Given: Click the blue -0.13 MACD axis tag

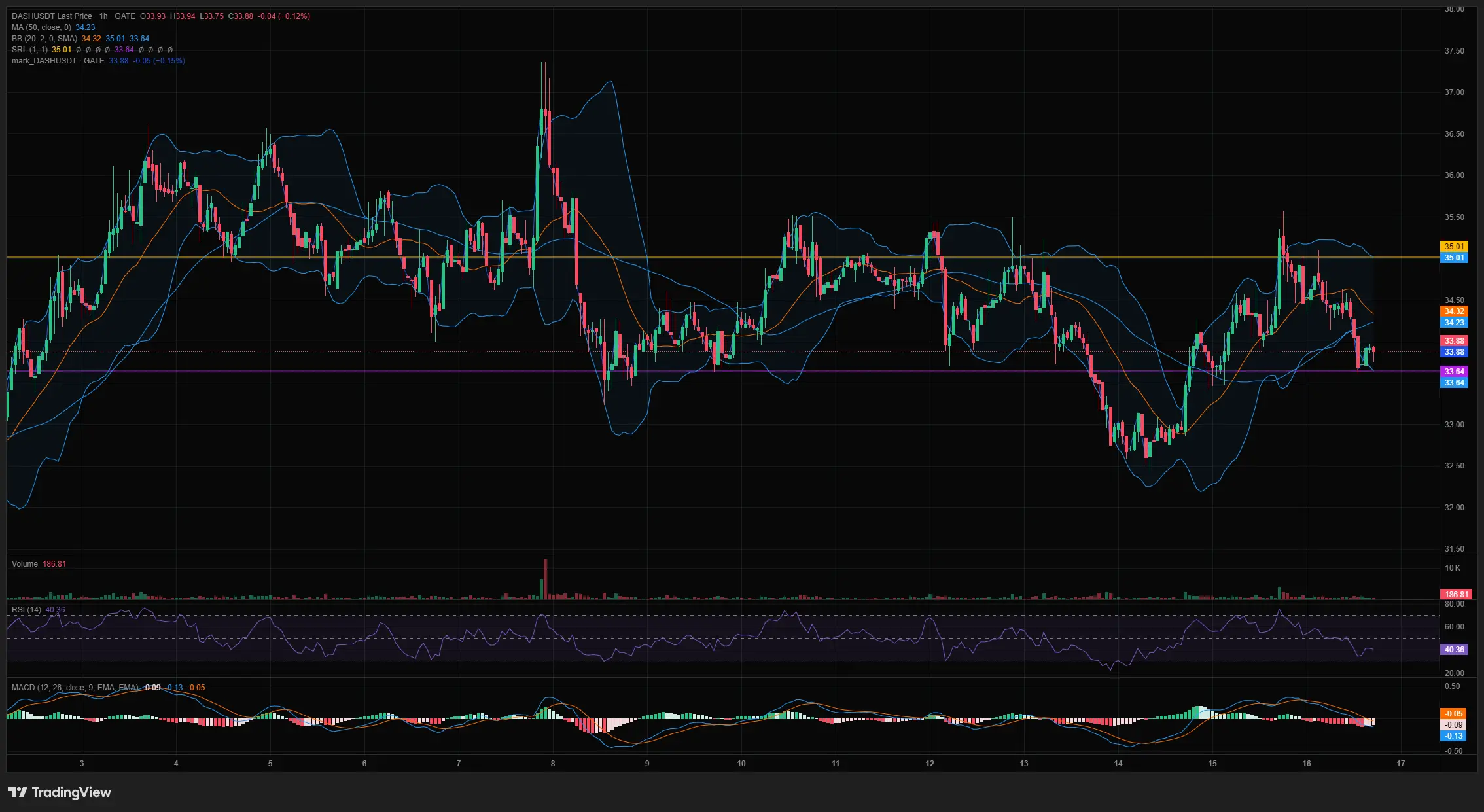Looking at the screenshot, I should click(1454, 736).
